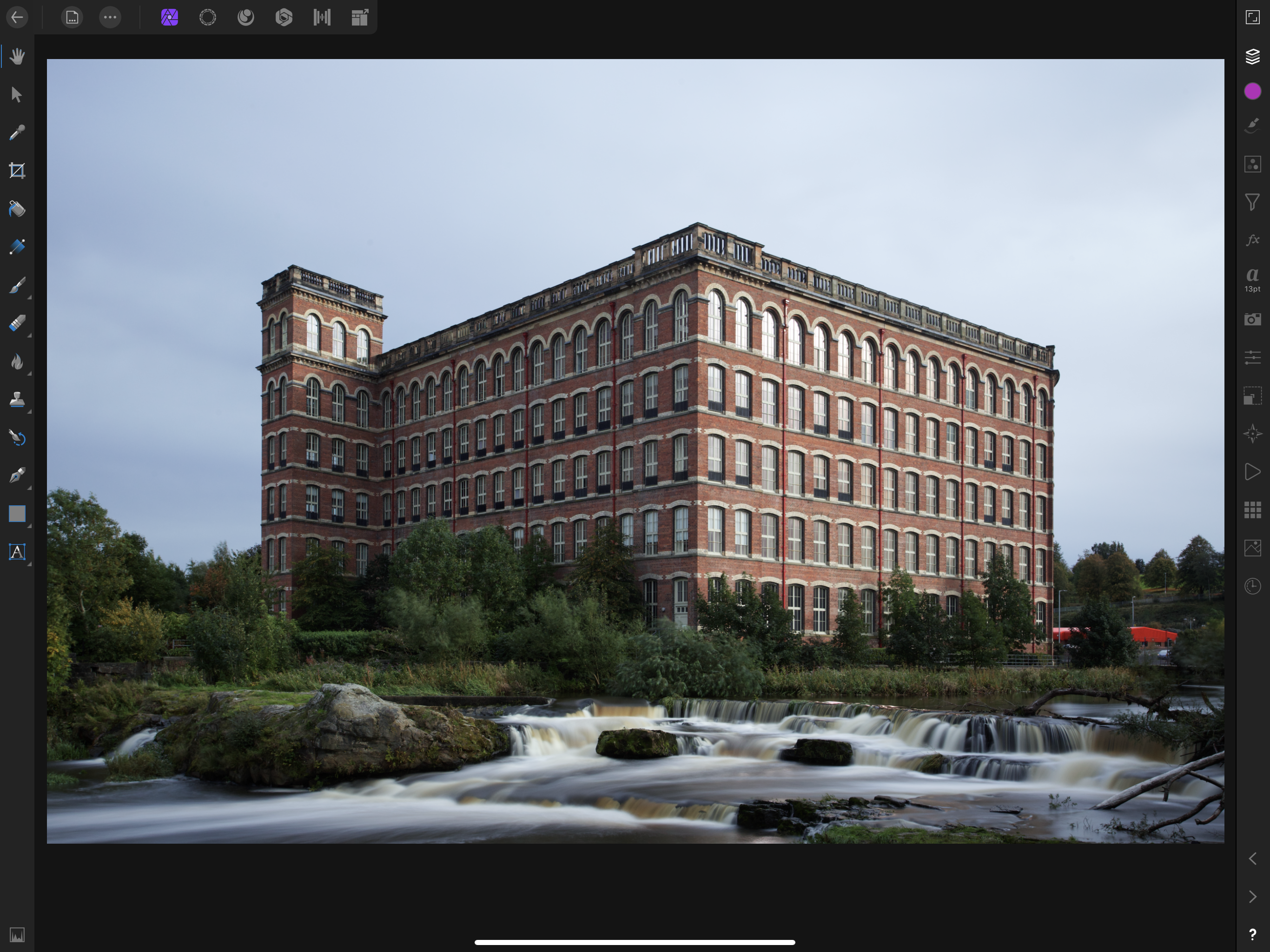
Task: Open the Layers studio
Action: coord(1252,56)
